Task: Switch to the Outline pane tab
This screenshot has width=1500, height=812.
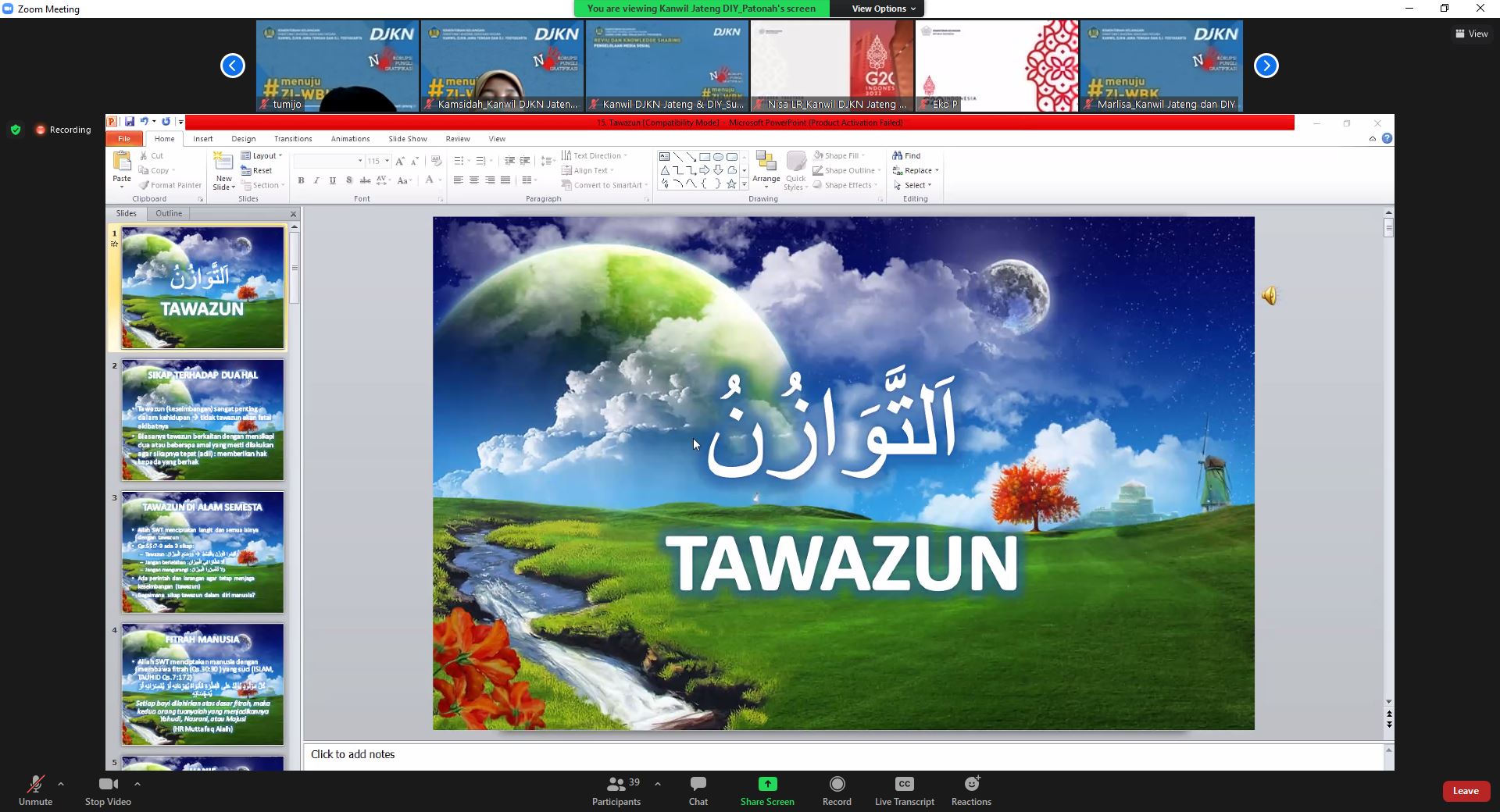Action: [169, 213]
